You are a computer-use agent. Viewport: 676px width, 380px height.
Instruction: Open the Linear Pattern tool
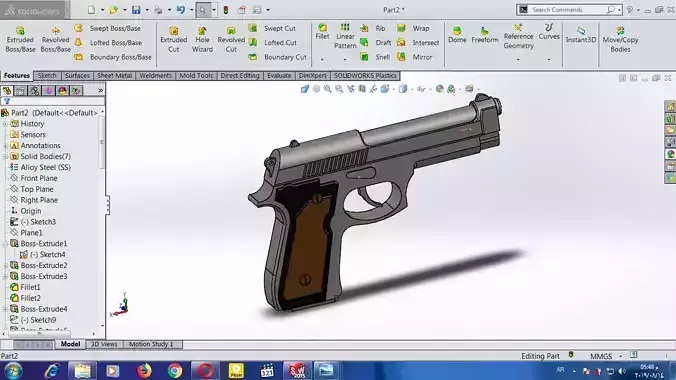[x=345, y=36]
